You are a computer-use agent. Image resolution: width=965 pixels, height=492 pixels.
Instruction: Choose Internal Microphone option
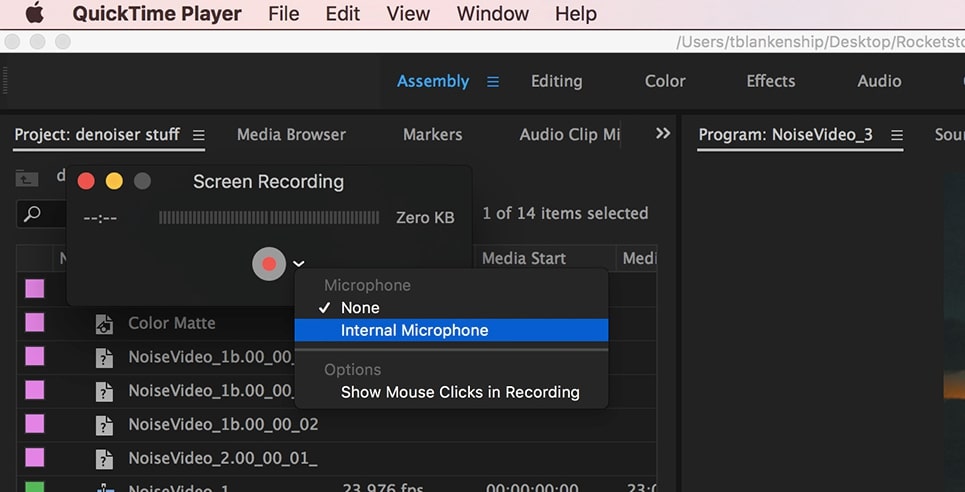pyautogui.click(x=451, y=330)
